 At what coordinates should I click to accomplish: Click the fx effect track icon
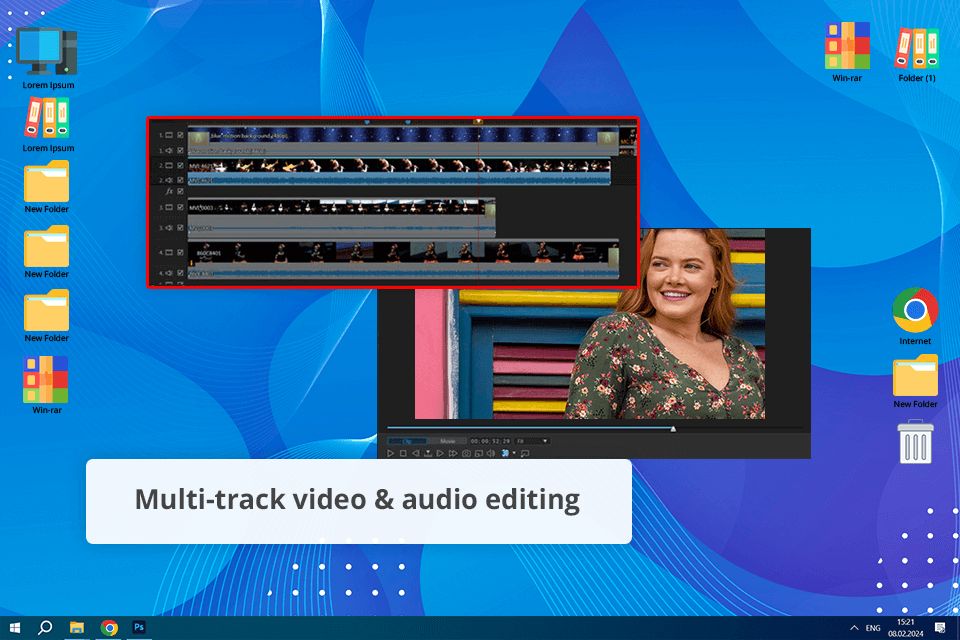[x=169, y=192]
